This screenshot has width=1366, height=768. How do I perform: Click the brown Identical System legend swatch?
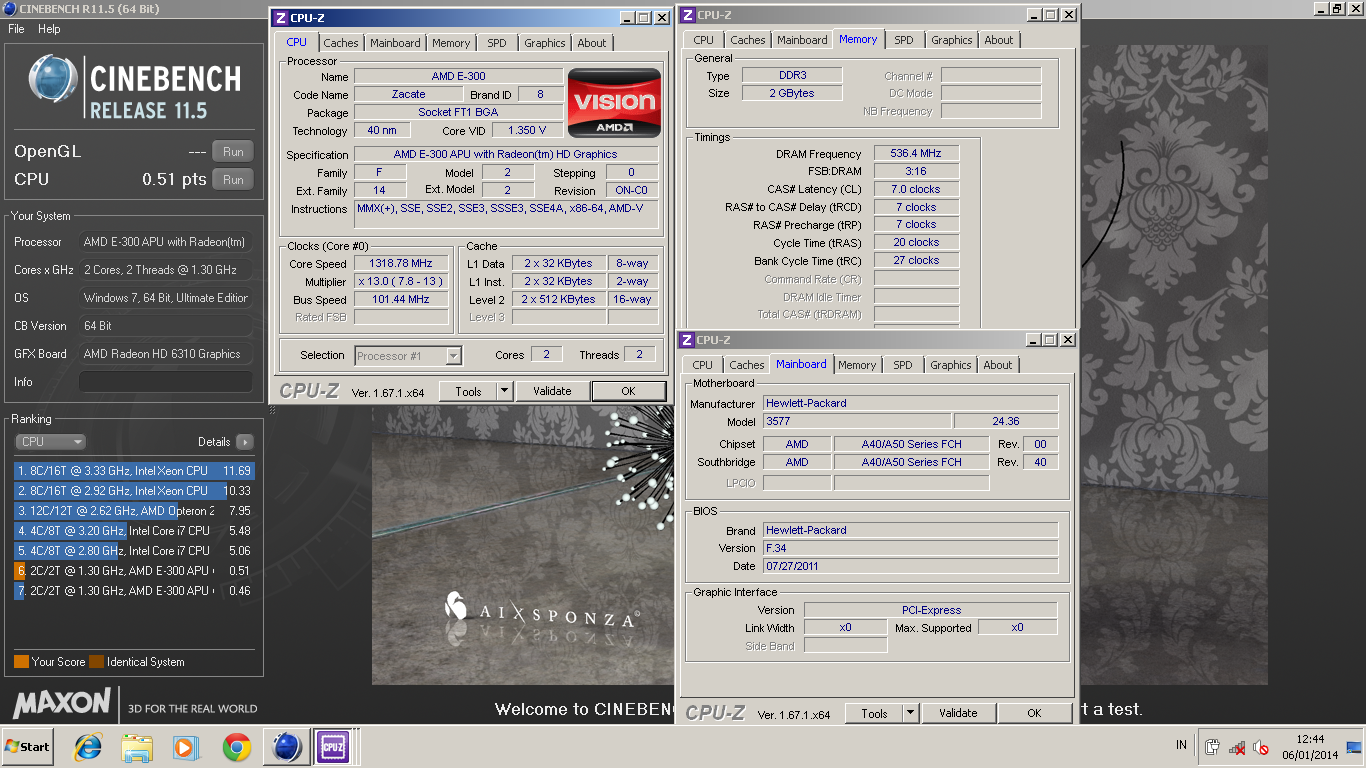click(96, 662)
